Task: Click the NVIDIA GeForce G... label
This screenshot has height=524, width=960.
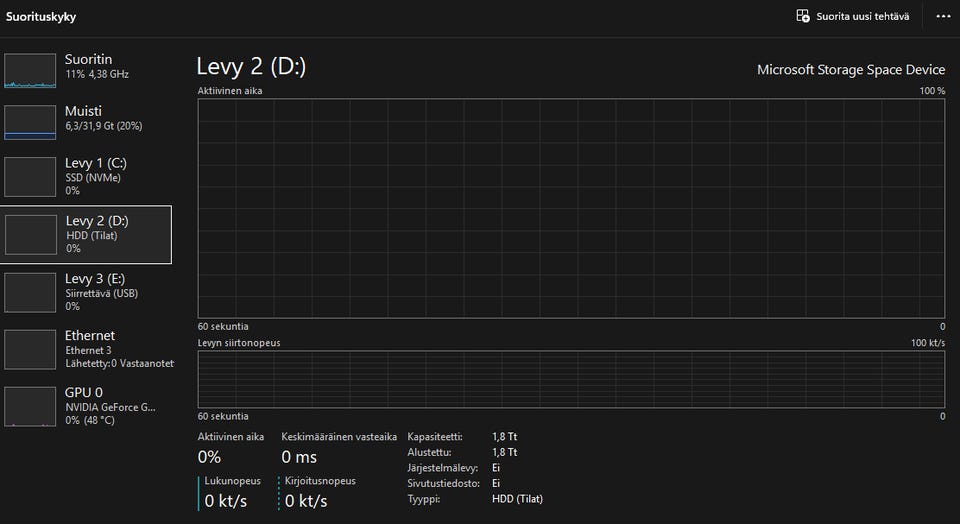Action: [x=110, y=407]
